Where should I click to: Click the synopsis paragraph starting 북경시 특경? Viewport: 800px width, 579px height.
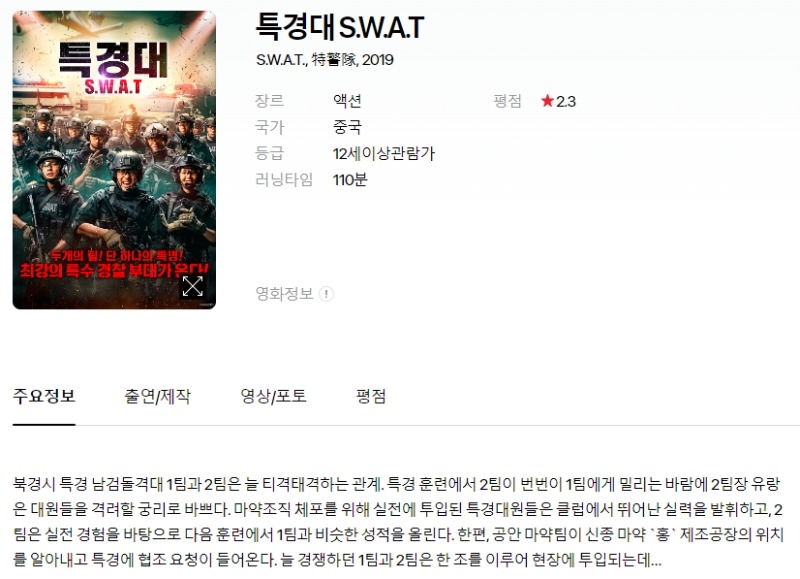click(398, 522)
